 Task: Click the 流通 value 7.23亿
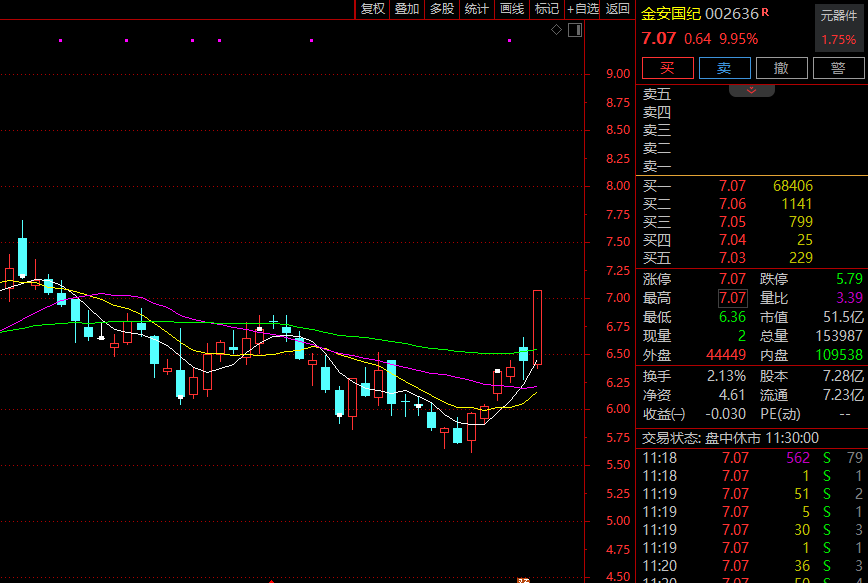click(x=843, y=395)
